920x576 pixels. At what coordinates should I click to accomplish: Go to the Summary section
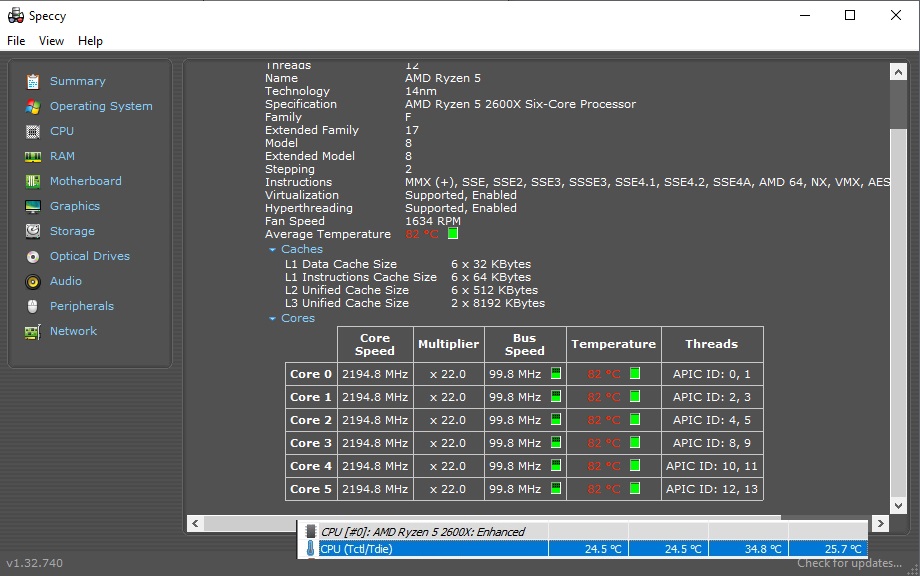pyautogui.click(x=77, y=81)
